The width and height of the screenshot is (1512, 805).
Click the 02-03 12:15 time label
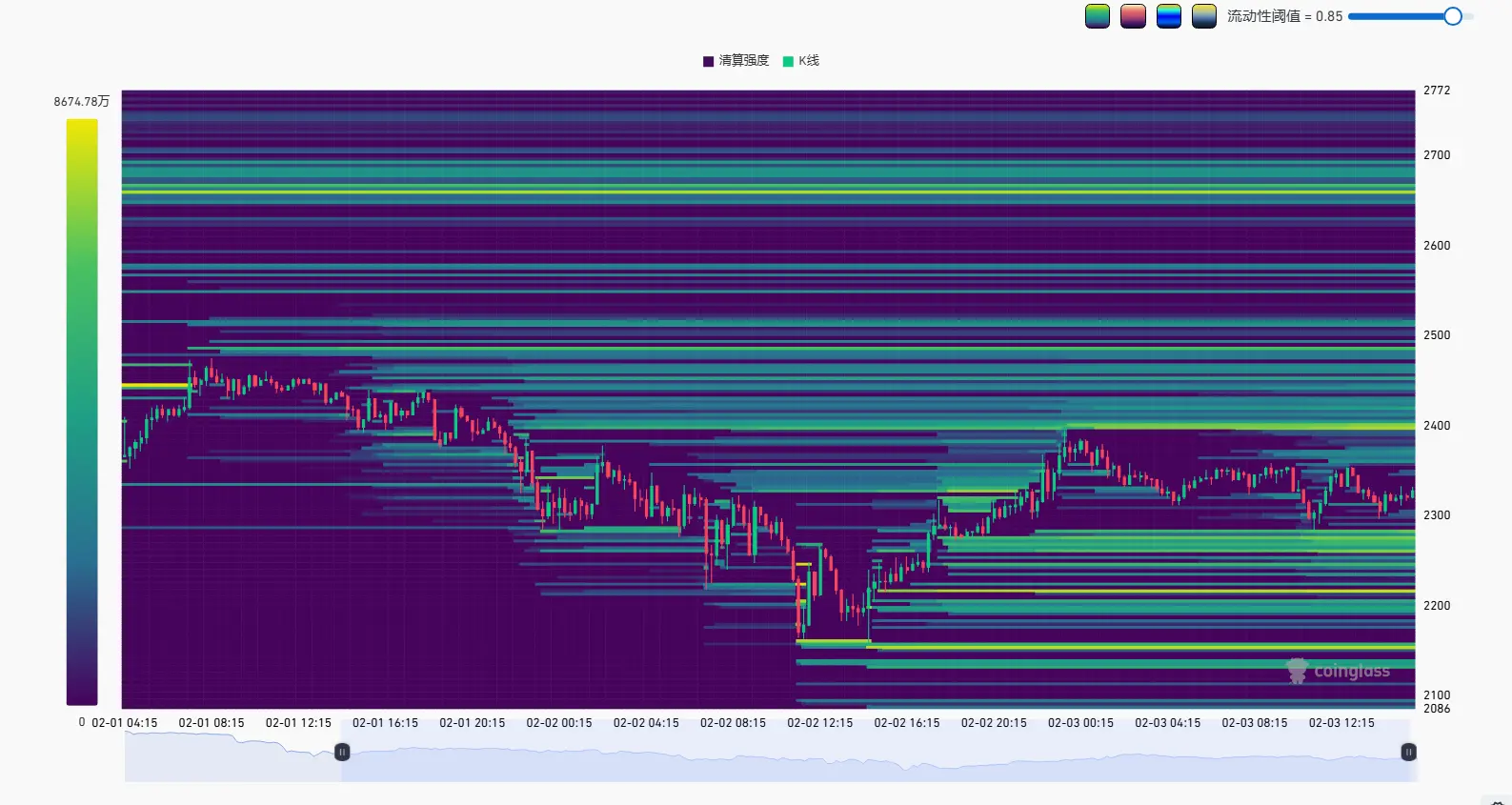coord(1341,723)
